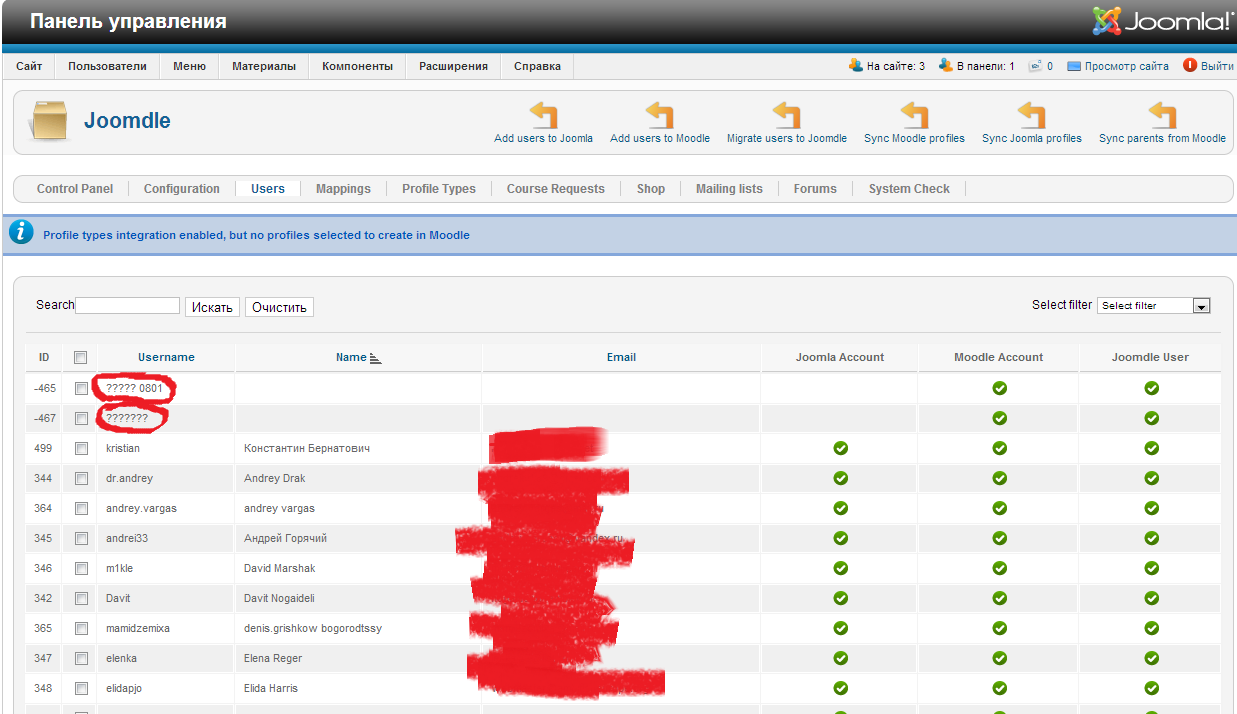Open the Select filter dropdown
The image size is (1237, 714).
pos(1154,306)
